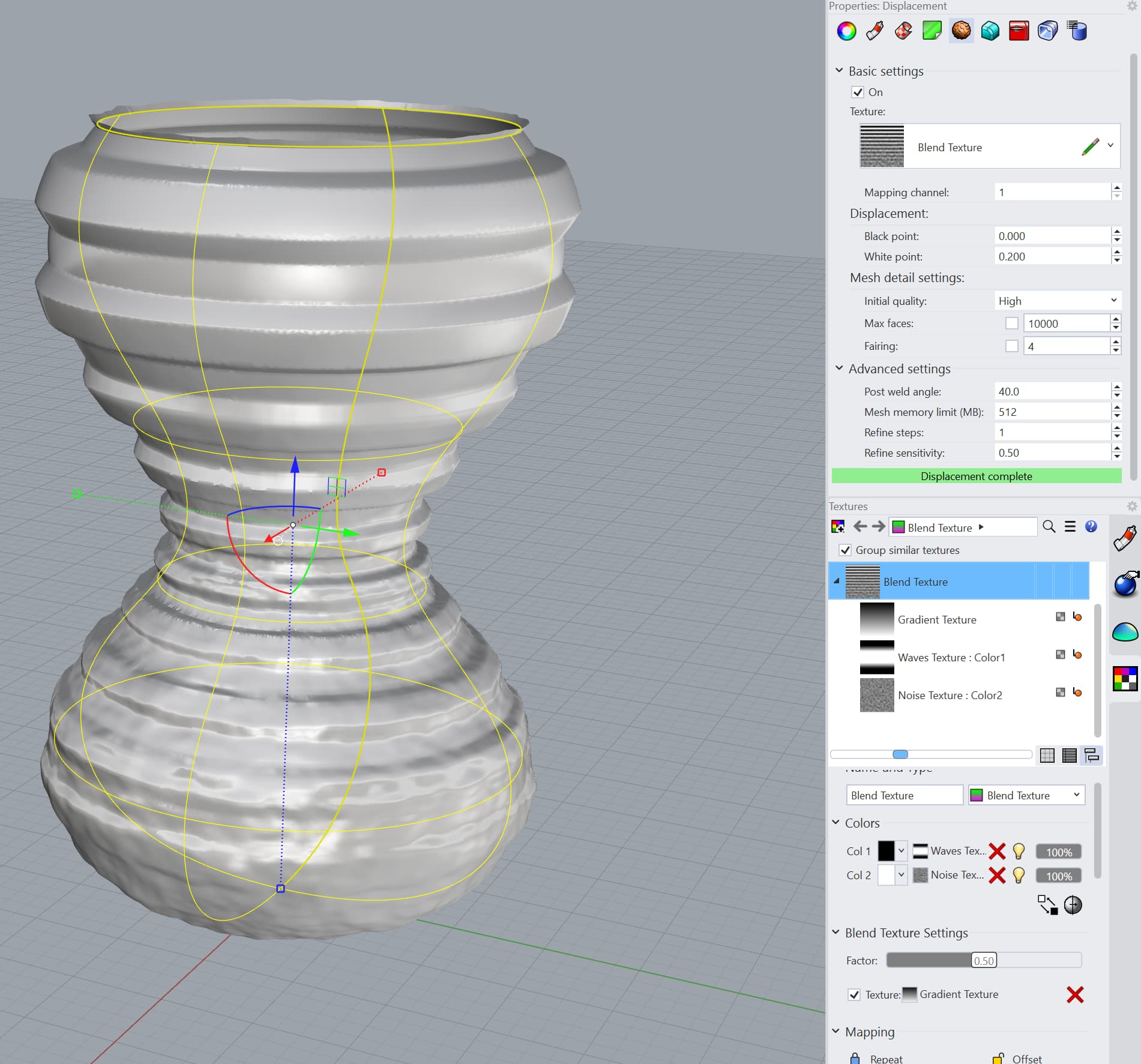Open the Material properties tab
The image size is (1141, 1064).
click(874, 31)
